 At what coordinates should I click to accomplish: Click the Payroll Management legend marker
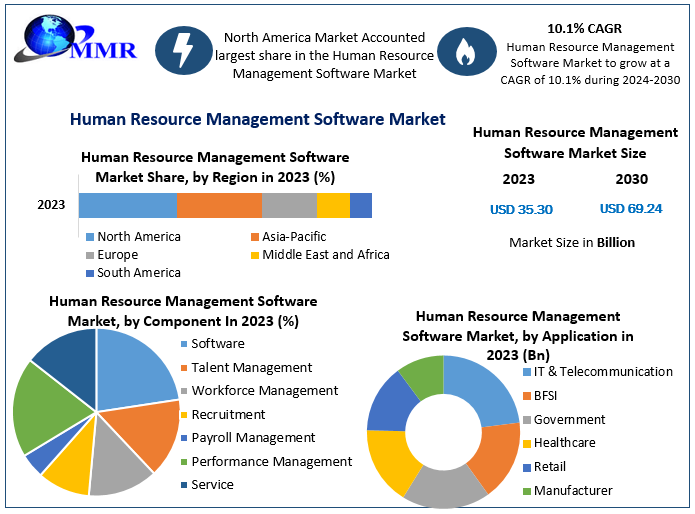pos(185,438)
